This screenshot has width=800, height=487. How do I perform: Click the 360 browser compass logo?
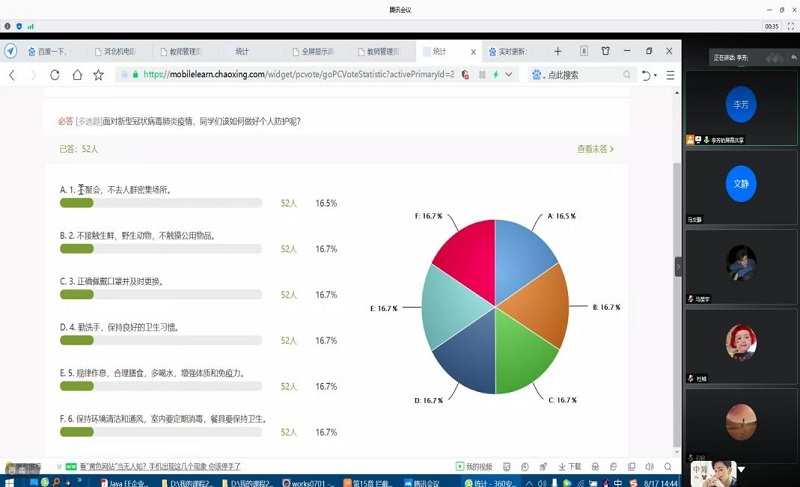11,51
